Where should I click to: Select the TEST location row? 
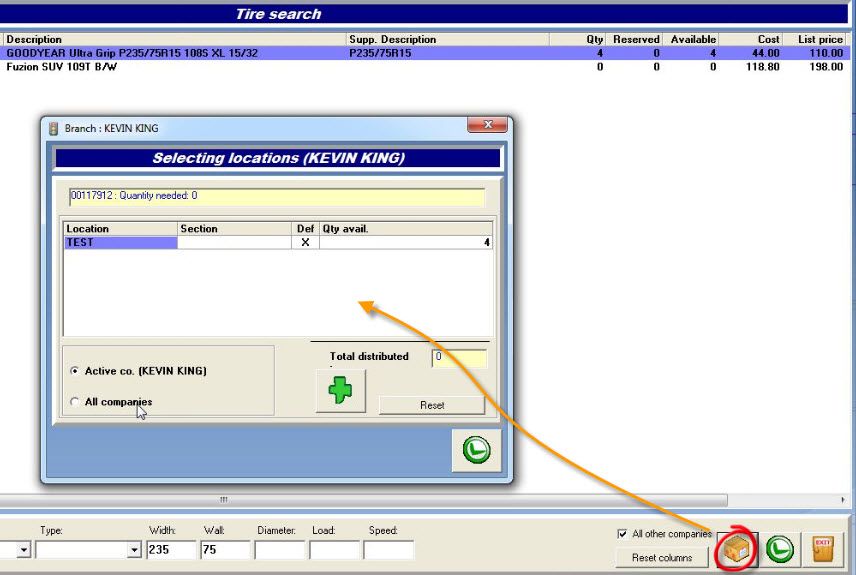[278, 242]
